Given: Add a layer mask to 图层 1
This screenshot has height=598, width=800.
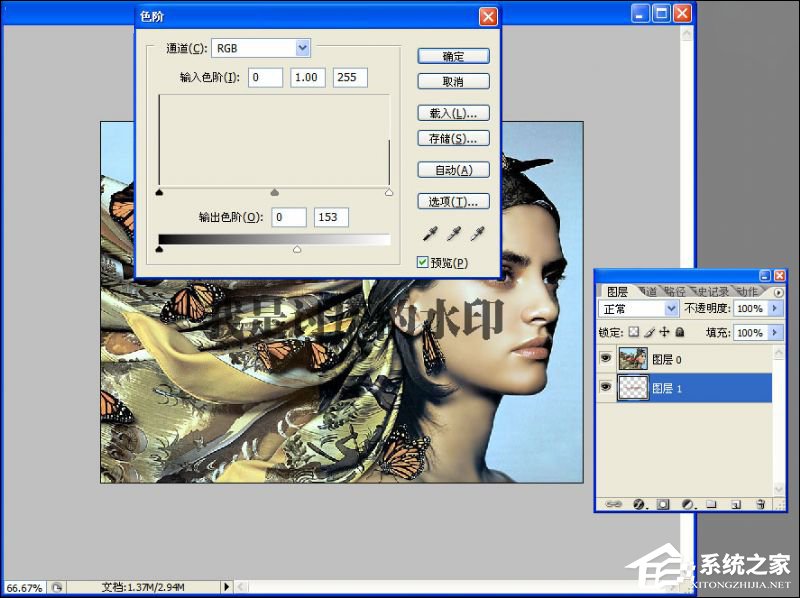Looking at the screenshot, I should 663,503.
